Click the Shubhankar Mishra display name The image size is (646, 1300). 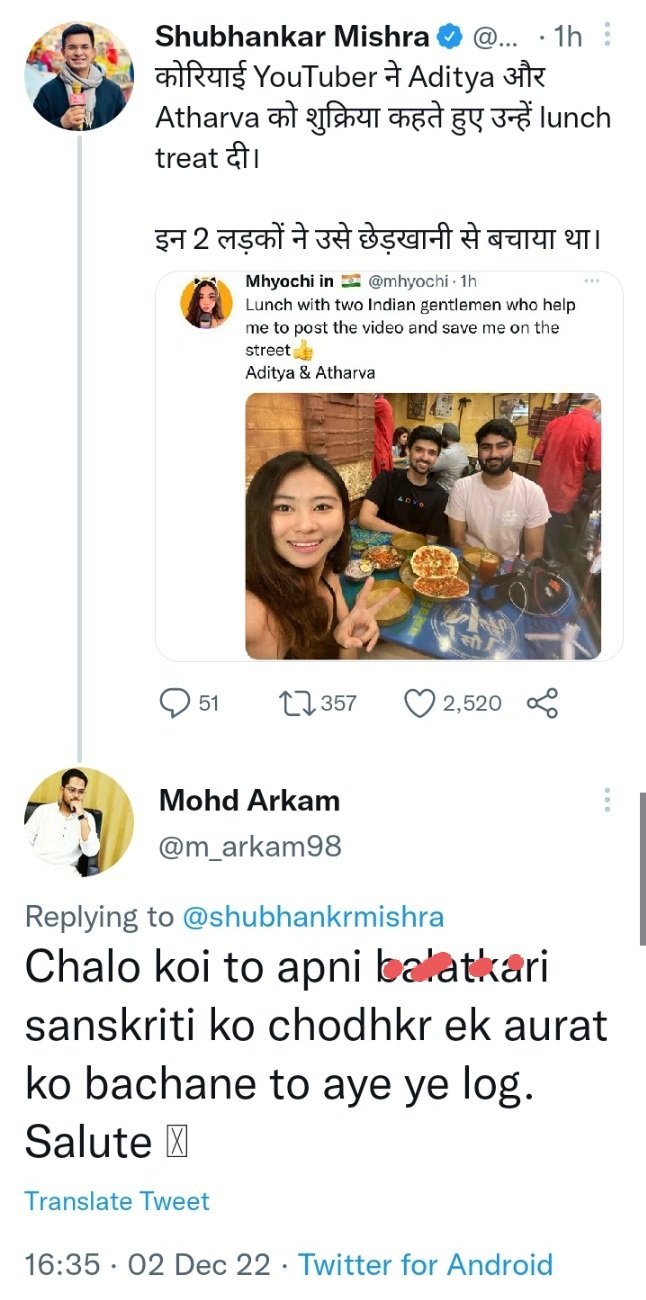coord(293,37)
